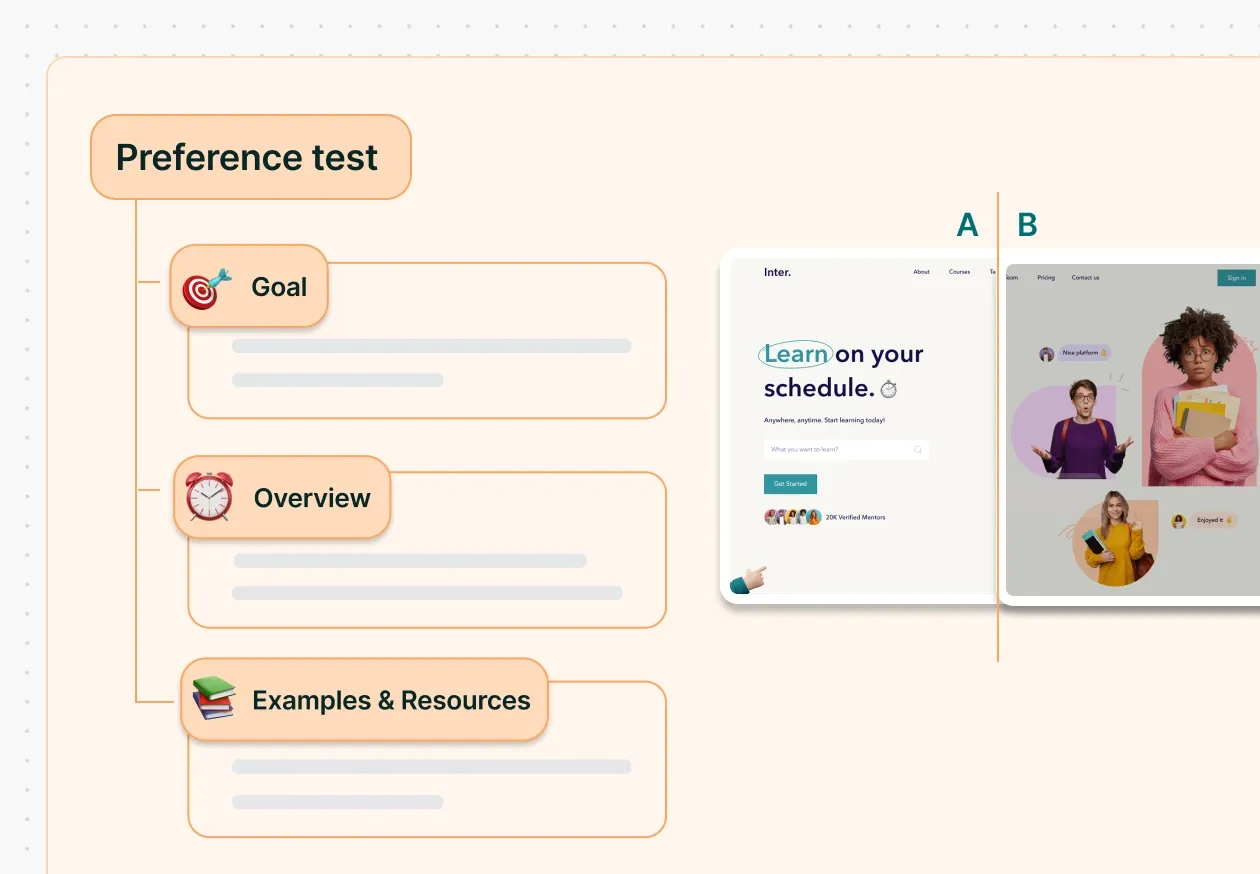This screenshot has width=1260, height=874.
Task: Click the stopwatch emoji after 'schedule.'
Action: pyautogui.click(x=888, y=389)
